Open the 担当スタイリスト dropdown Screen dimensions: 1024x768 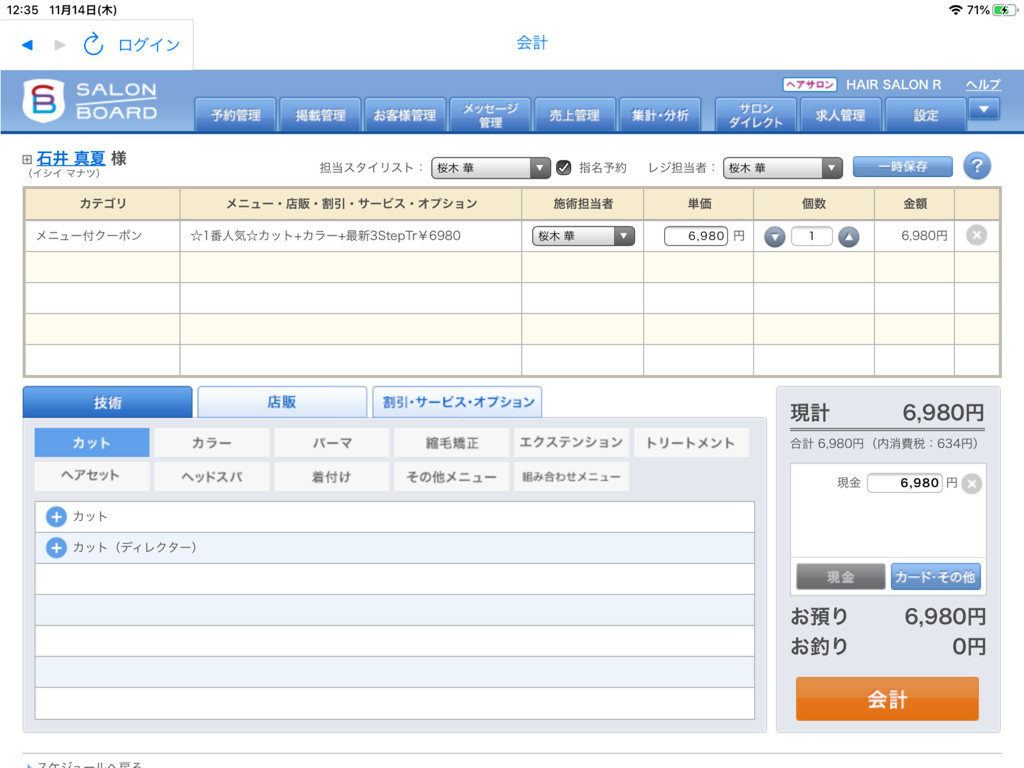click(x=538, y=167)
